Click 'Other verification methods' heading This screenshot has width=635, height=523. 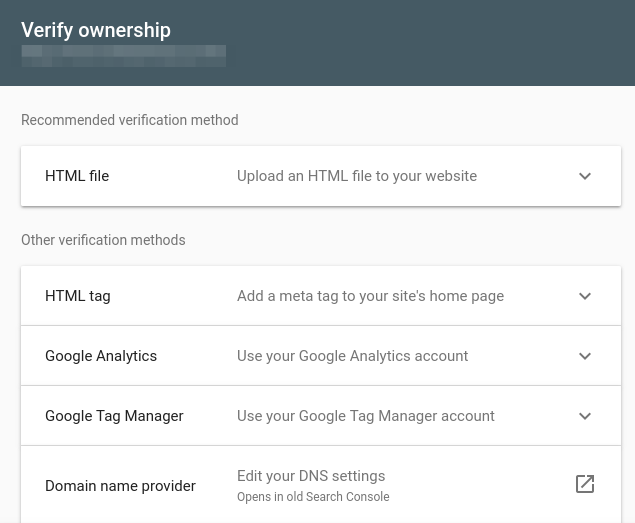coord(103,240)
